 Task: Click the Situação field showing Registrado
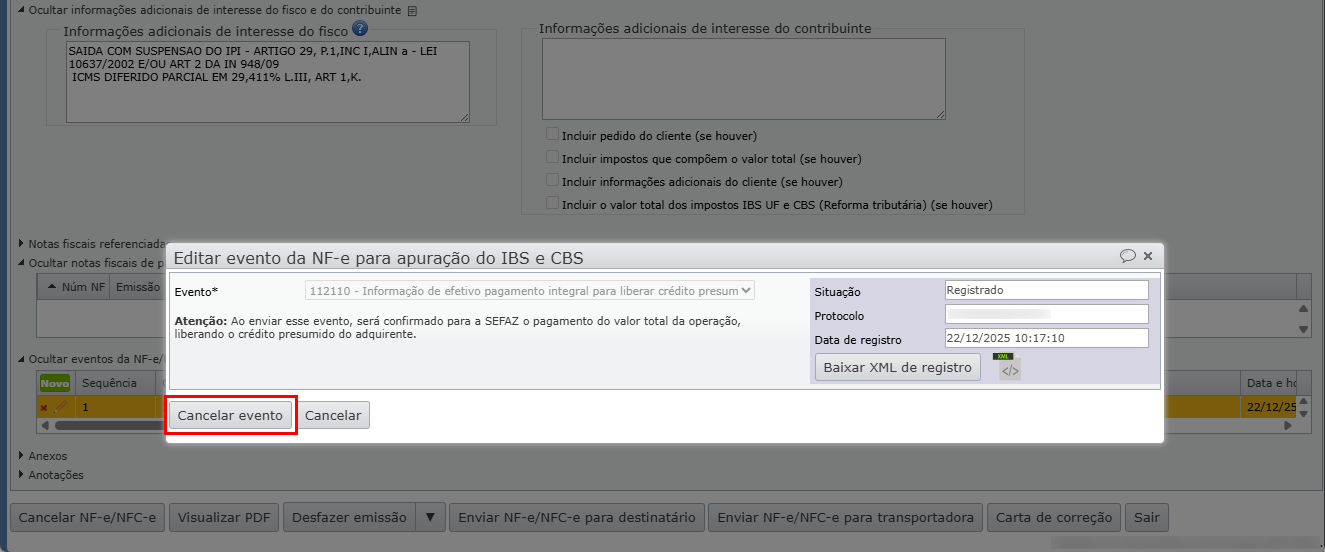[1047, 290]
